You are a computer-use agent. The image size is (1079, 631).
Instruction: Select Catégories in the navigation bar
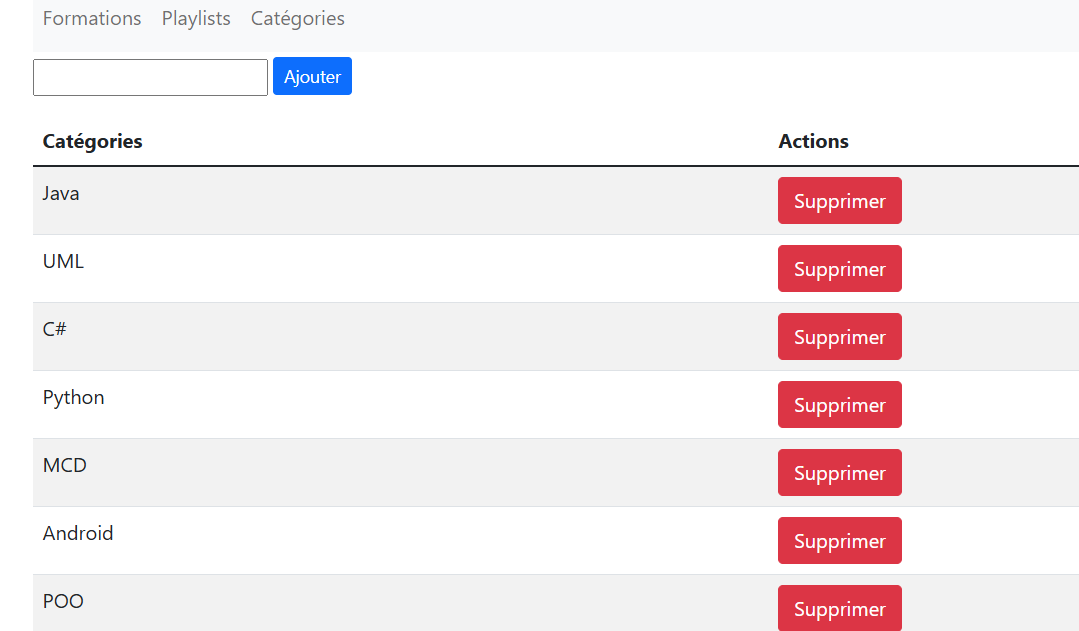[x=297, y=19]
